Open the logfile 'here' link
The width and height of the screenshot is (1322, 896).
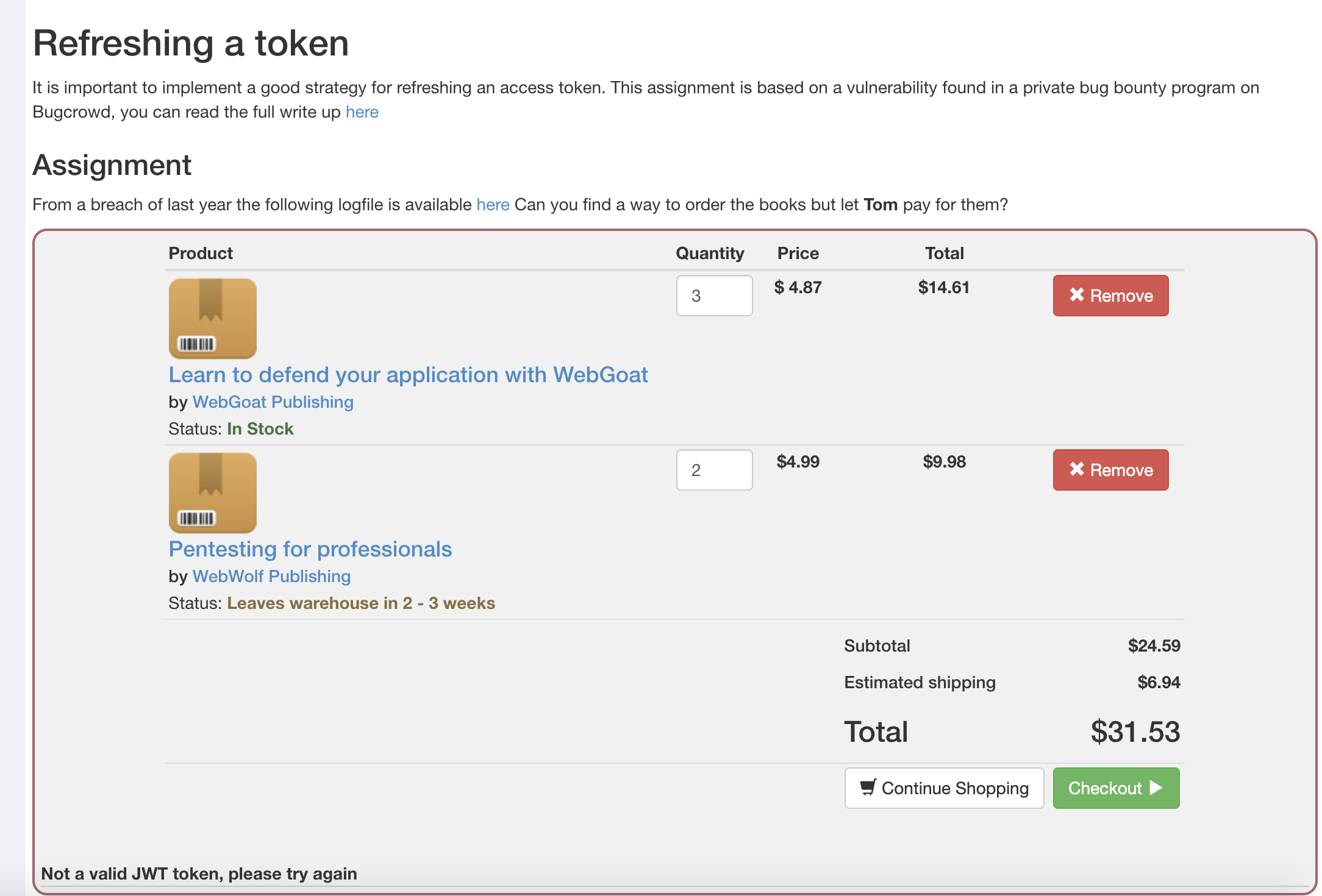click(x=492, y=205)
